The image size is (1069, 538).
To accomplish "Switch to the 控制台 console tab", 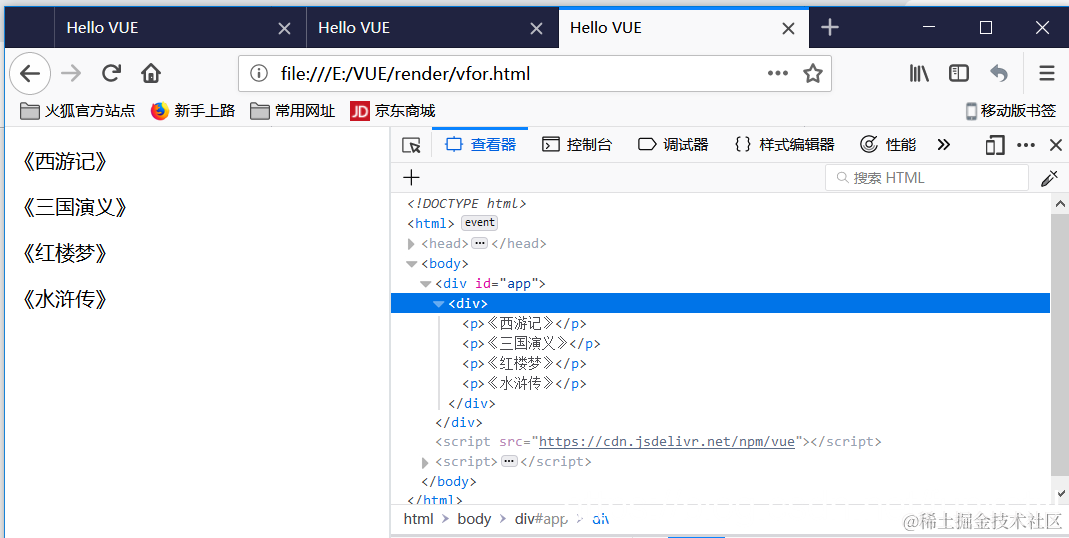I will tap(577, 145).
